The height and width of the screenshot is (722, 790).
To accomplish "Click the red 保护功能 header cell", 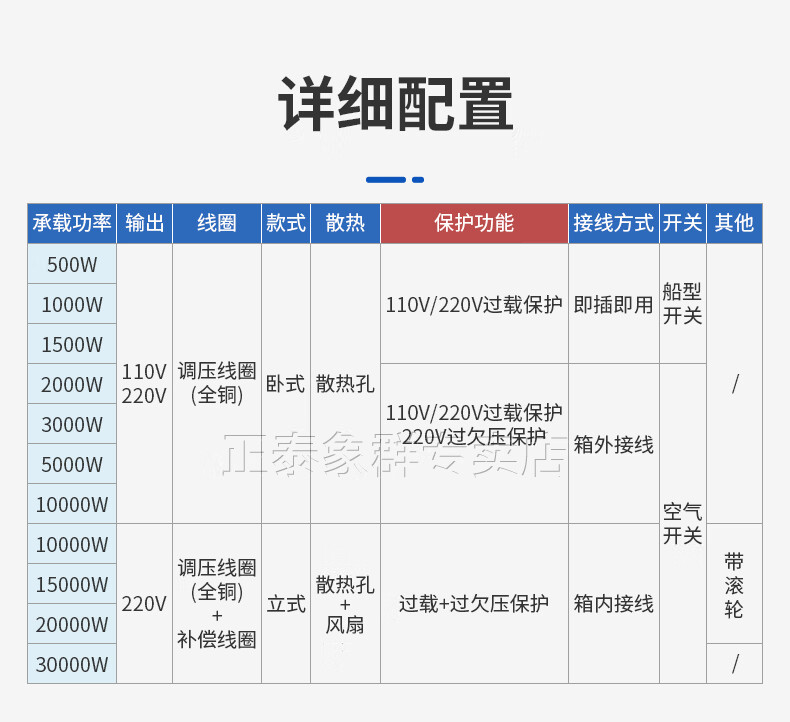I will tap(474, 223).
